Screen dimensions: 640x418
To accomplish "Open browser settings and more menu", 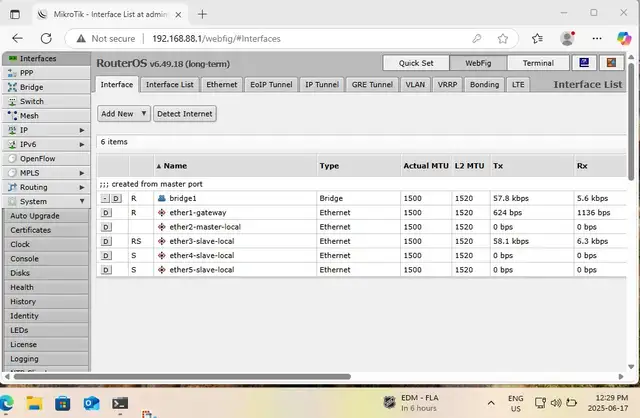I will (x=597, y=38).
